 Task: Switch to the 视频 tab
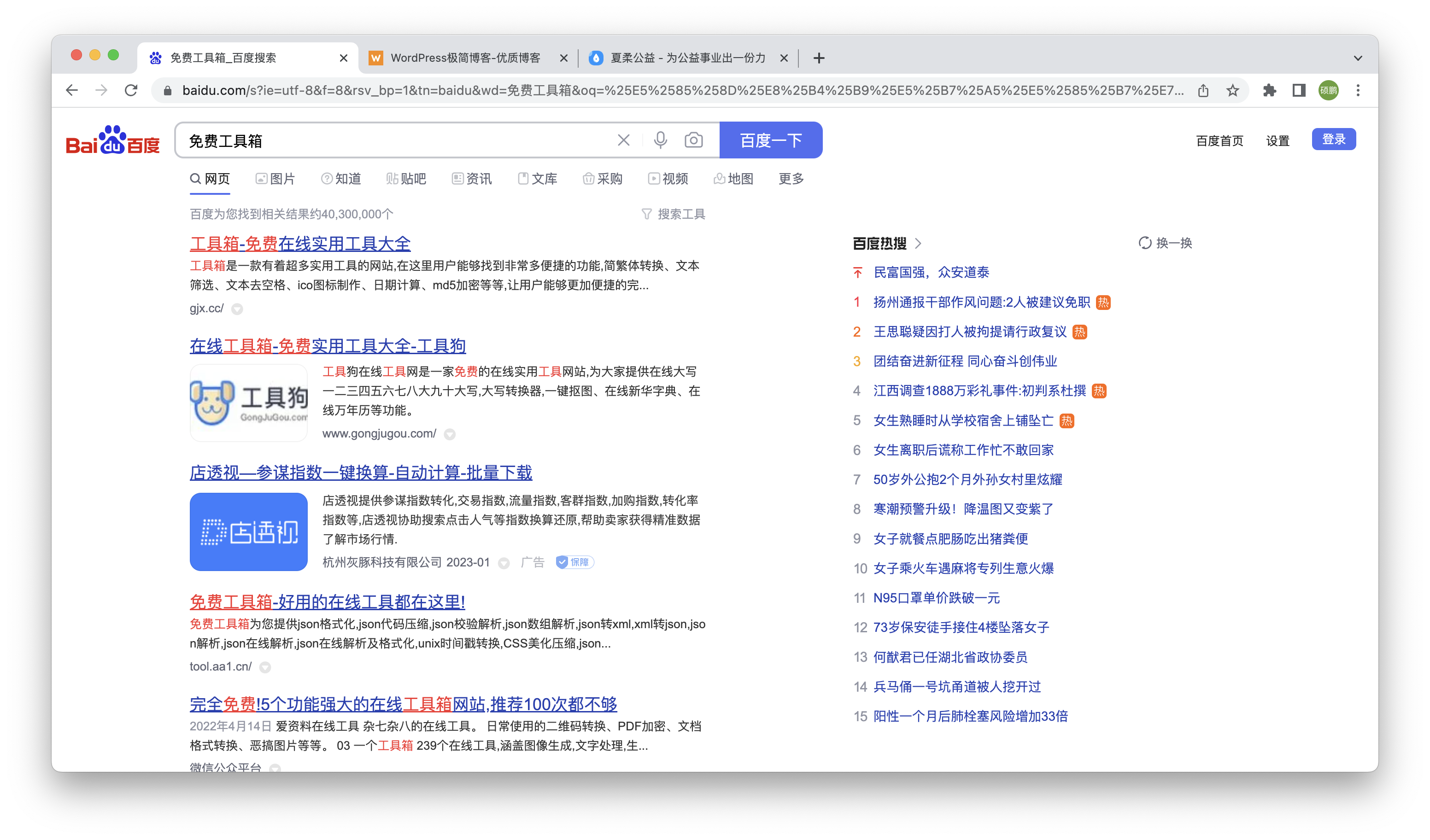pyautogui.click(x=668, y=179)
